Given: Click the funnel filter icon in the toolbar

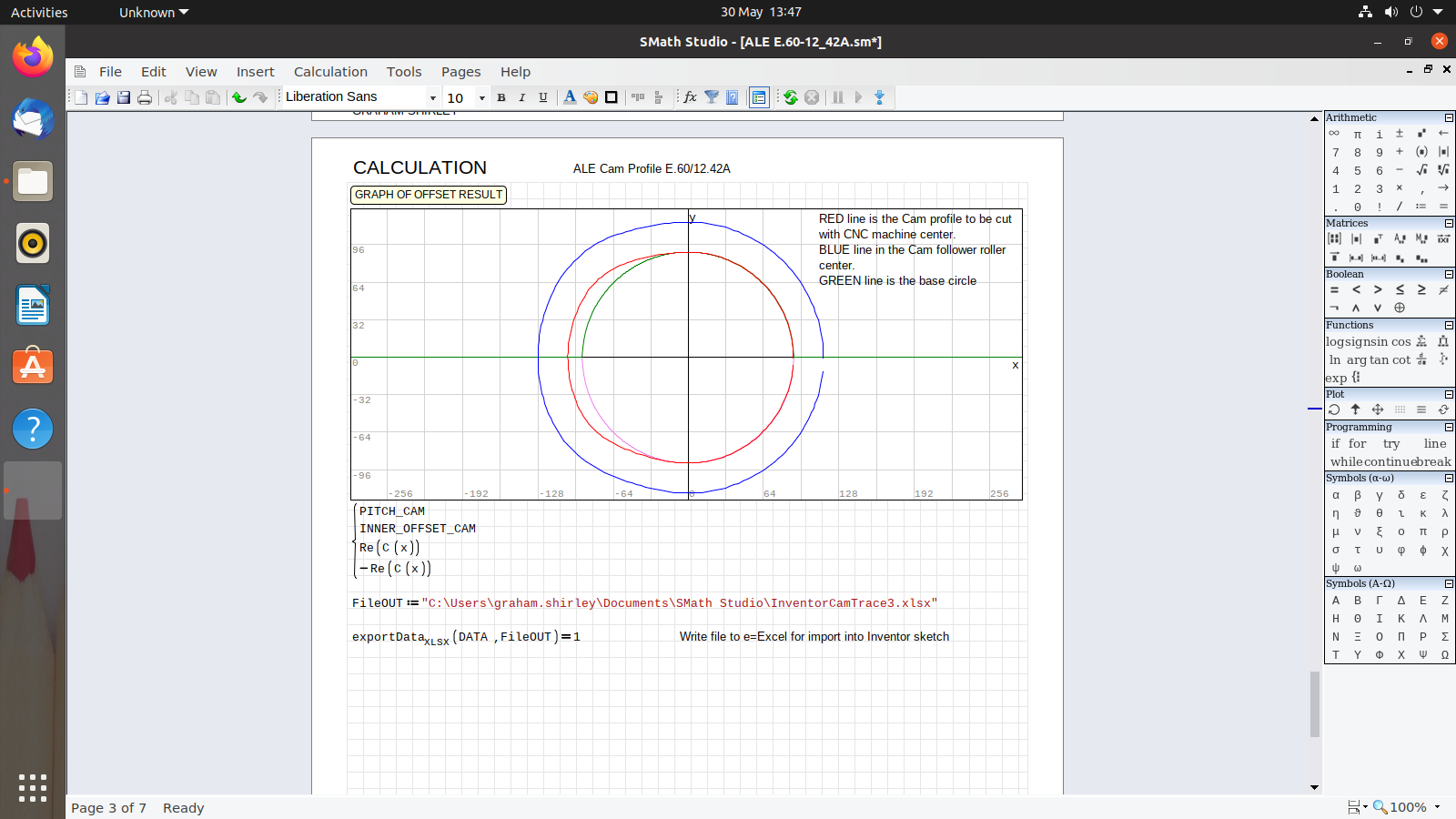Looking at the screenshot, I should pyautogui.click(x=712, y=97).
